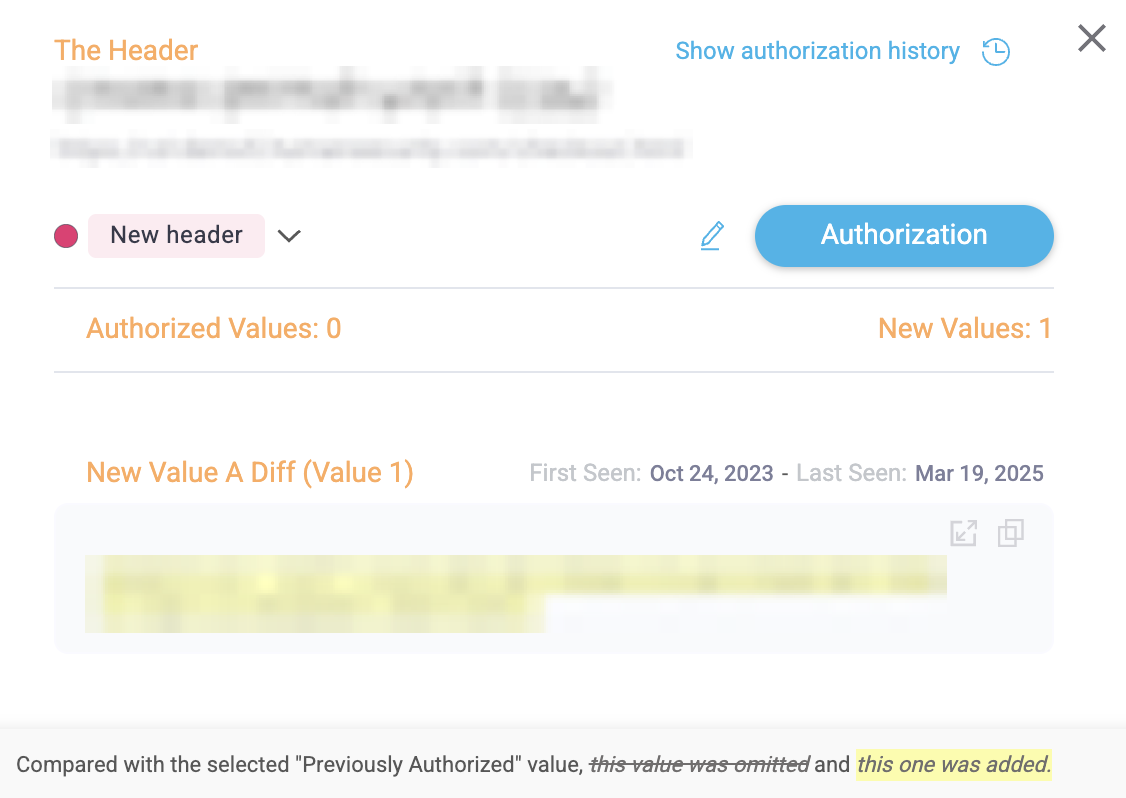The height and width of the screenshot is (798, 1126).
Task: Select the New header status tag
Action: pyautogui.click(x=177, y=235)
